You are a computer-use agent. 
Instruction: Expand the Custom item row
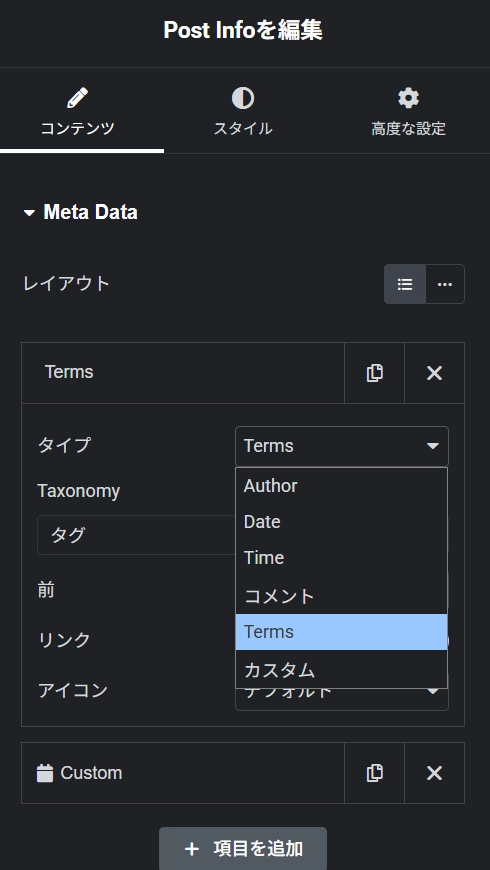(x=183, y=773)
